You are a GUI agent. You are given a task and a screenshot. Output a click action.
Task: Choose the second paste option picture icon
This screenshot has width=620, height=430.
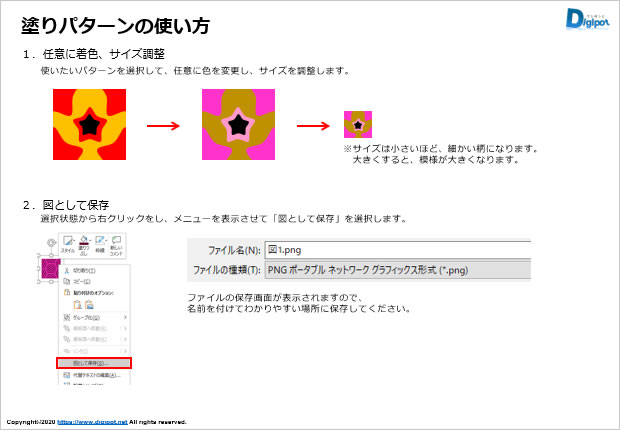[89, 304]
